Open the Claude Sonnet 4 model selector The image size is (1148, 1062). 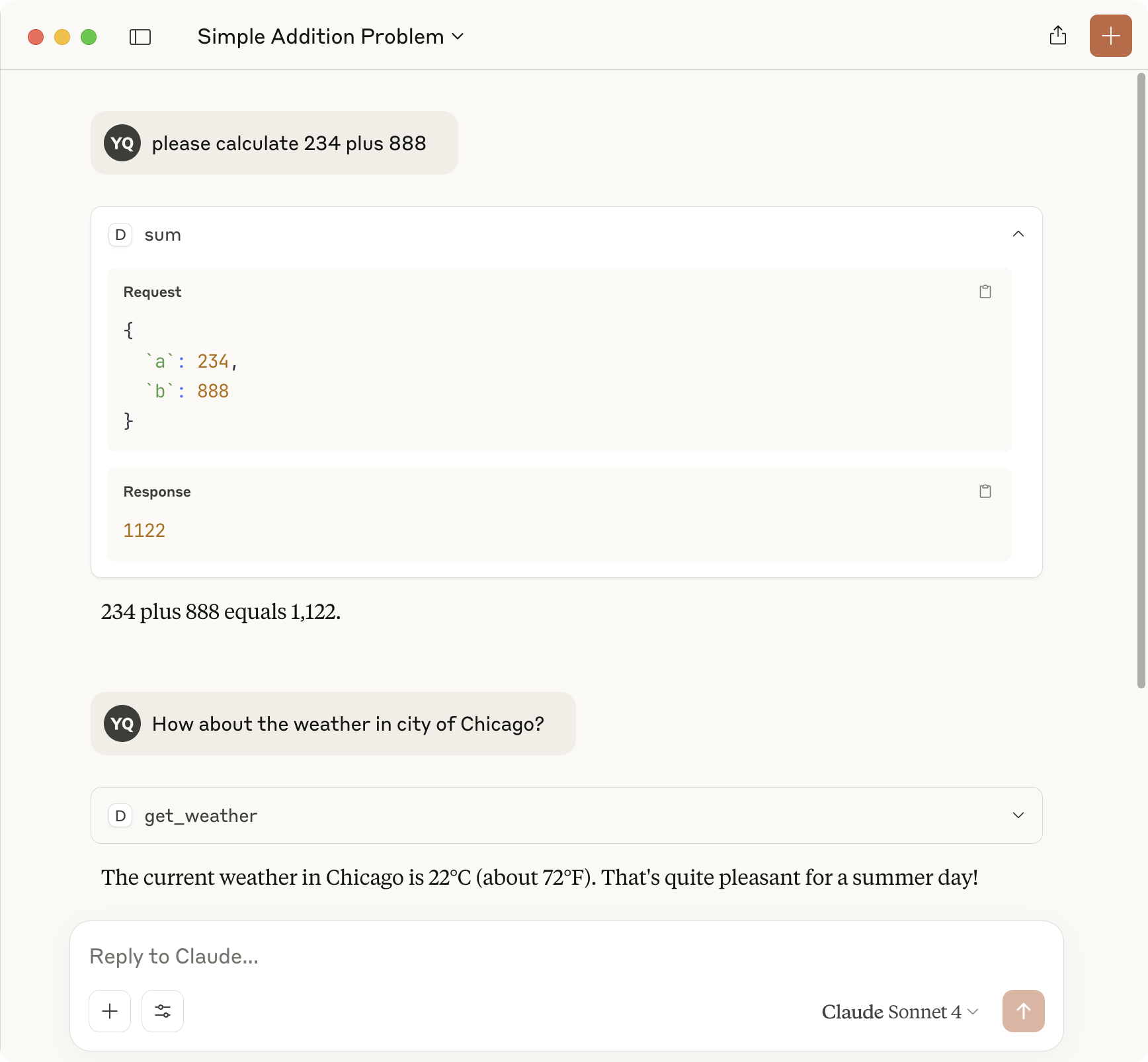click(899, 1012)
